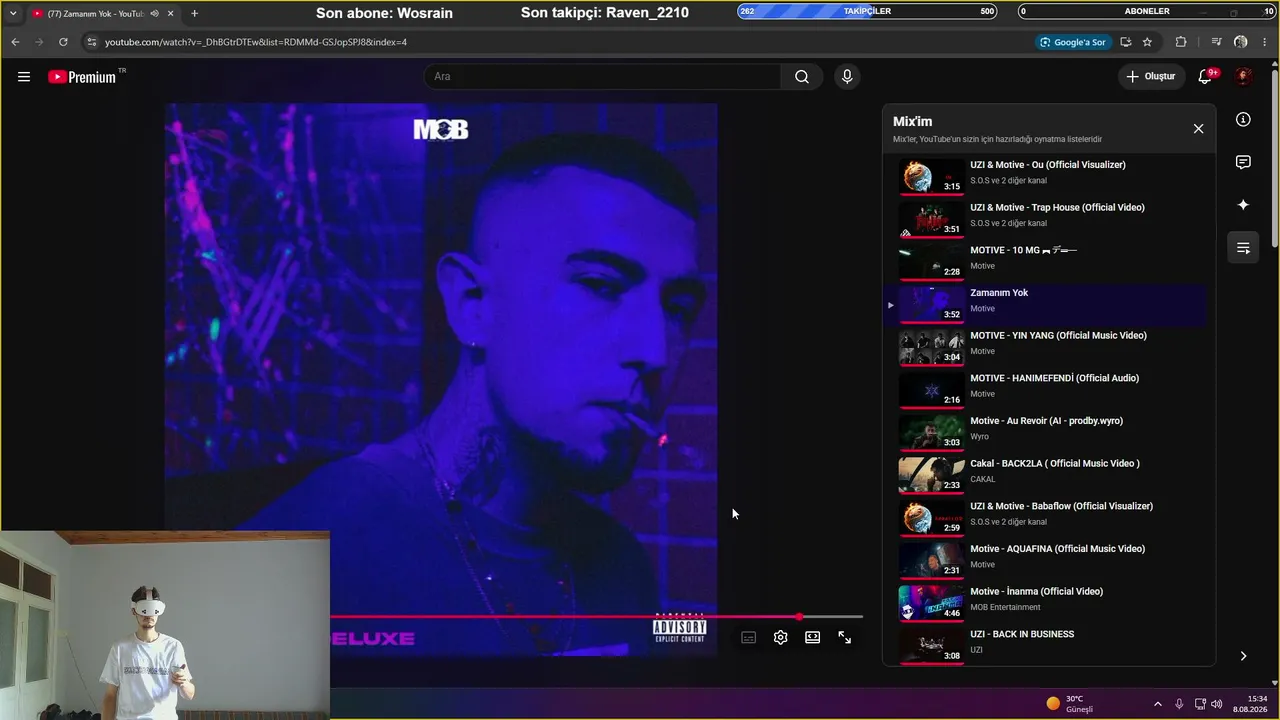
Task: Go to YouTube Premium home logo
Action: tap(82, 77)
